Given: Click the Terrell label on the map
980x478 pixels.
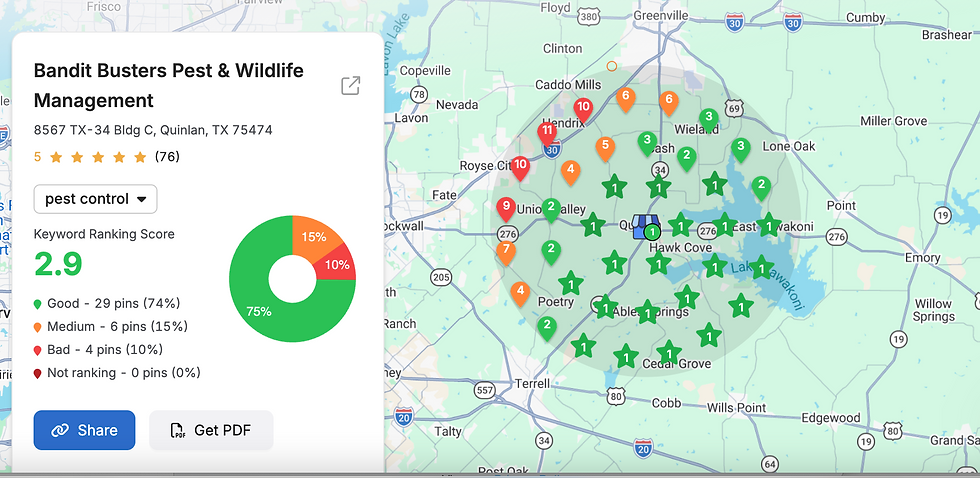Looking at the screenshot, I should 532,383.
